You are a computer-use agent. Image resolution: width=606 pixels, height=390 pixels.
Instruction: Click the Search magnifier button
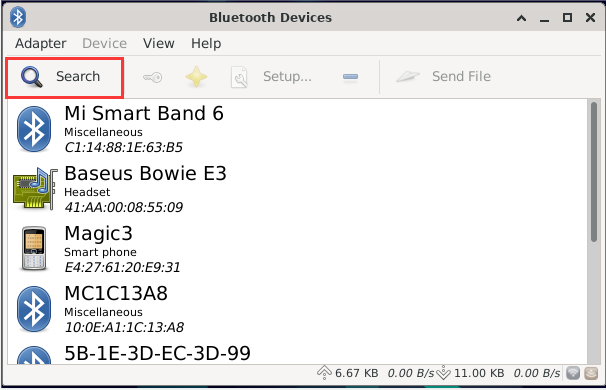pos(65,77)
